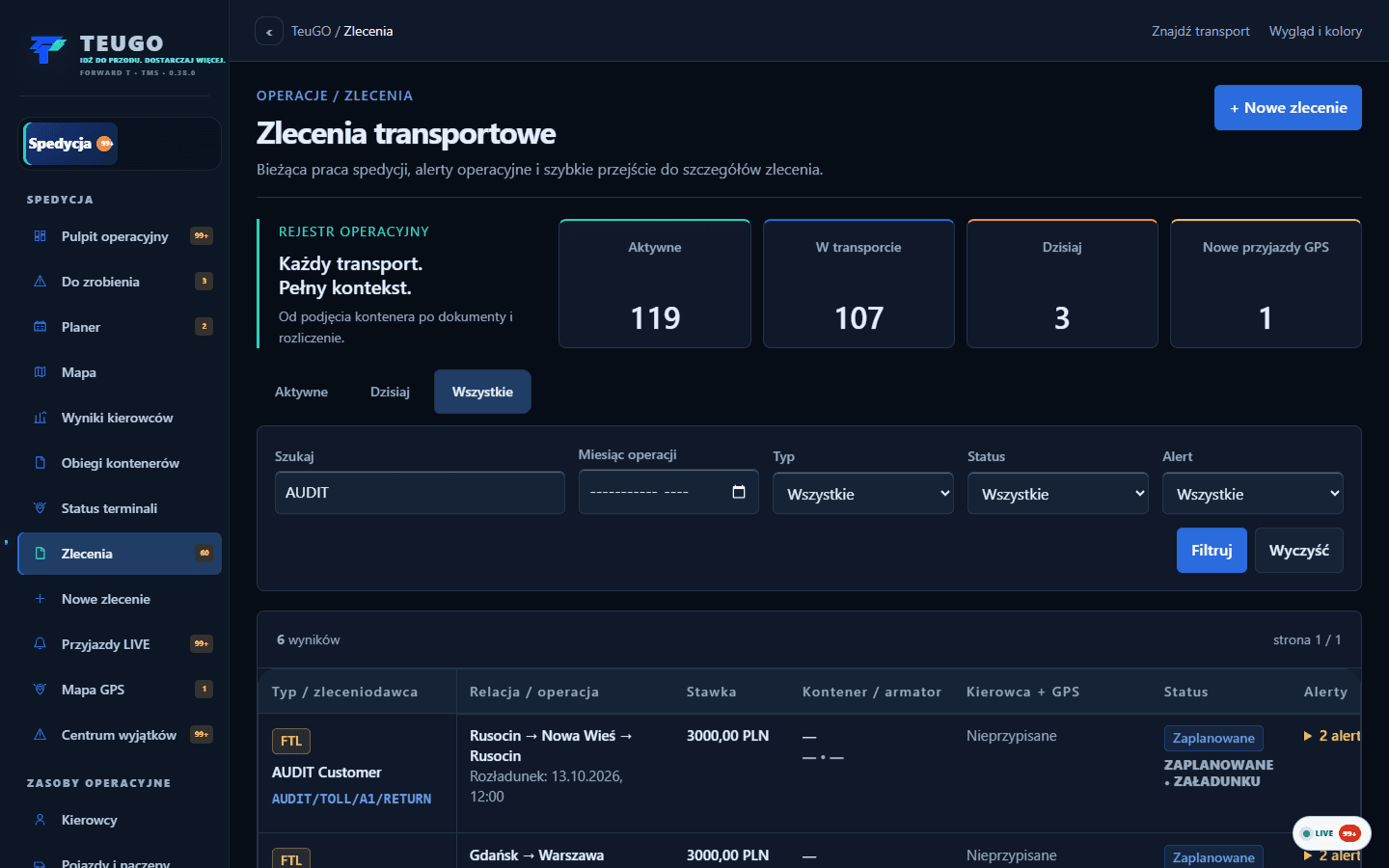Open the Spedycja module switcher

click(x=70, y=144)
